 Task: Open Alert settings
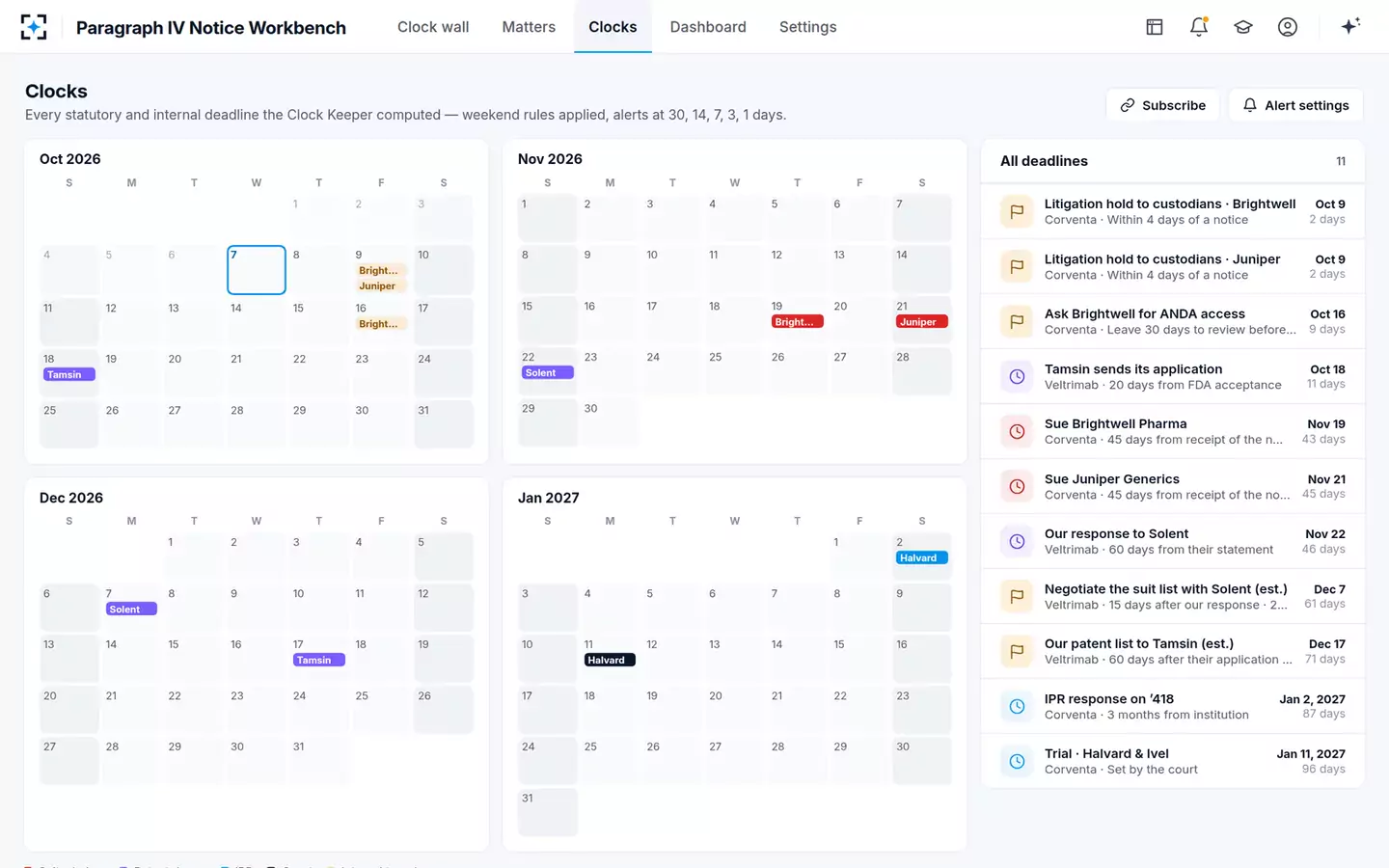coord(1295,105)
